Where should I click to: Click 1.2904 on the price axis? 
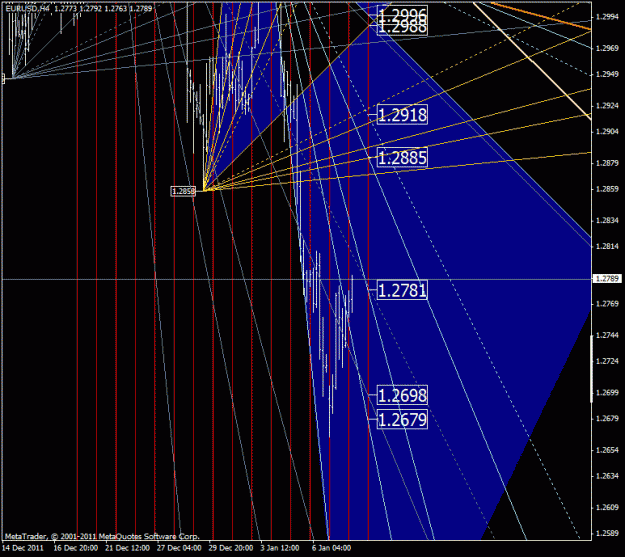click(607, 132)
